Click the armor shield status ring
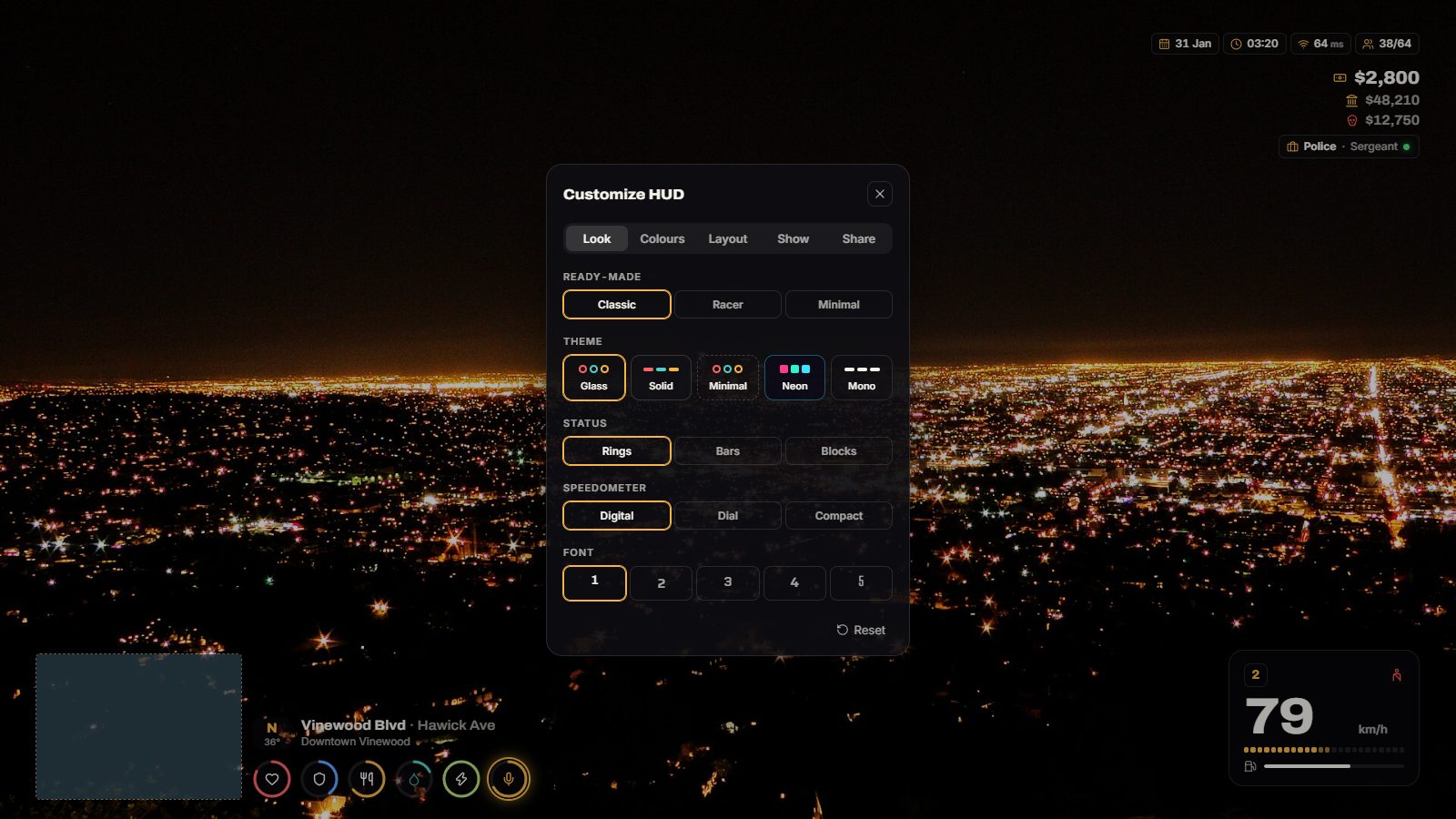This screenshot has height=819, width=1456. tap(319, 779)
